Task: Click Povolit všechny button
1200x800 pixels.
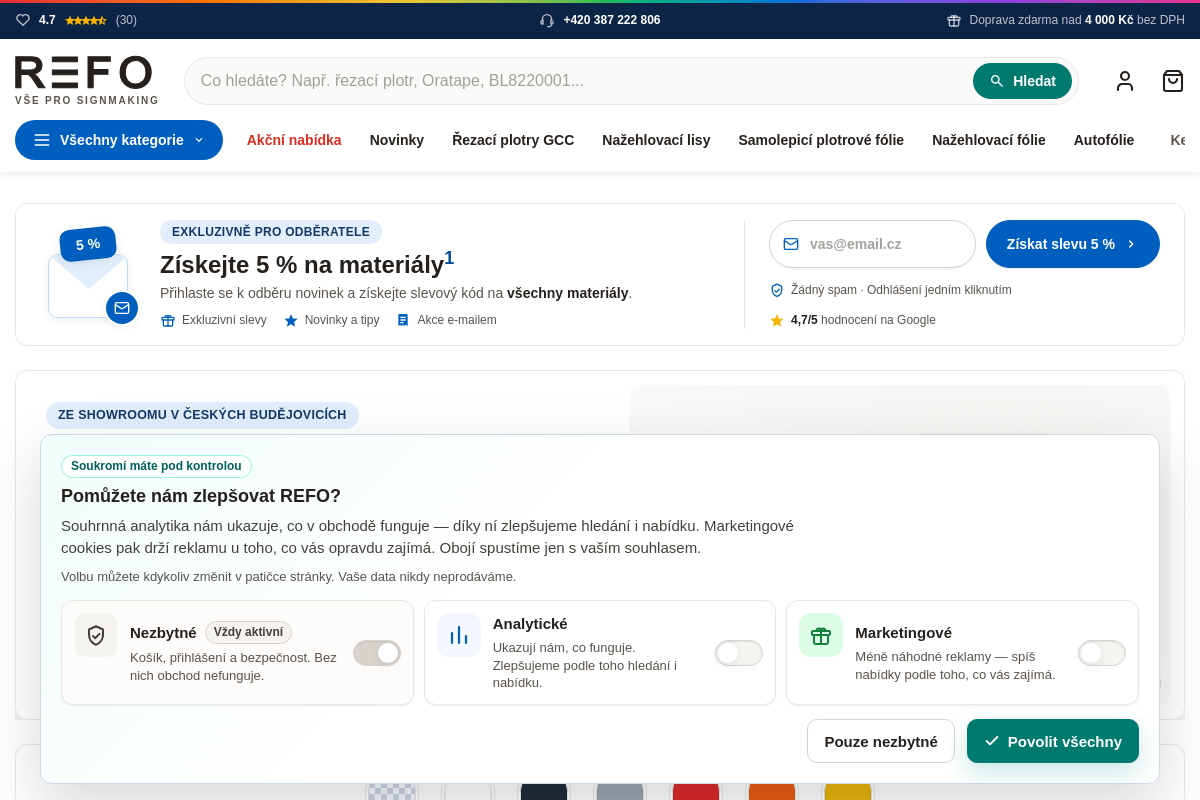Action: click(x=1053, y=741)
